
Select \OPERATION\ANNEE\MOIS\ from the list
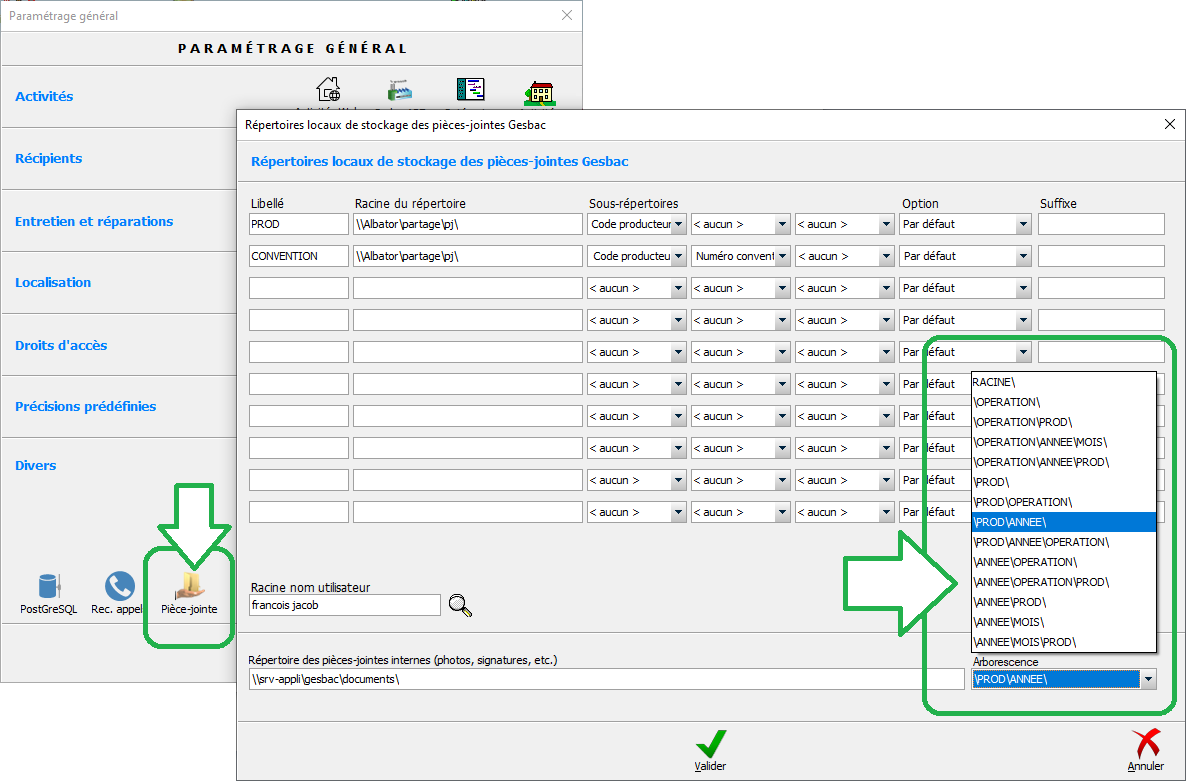click(x=1040, y=442)
